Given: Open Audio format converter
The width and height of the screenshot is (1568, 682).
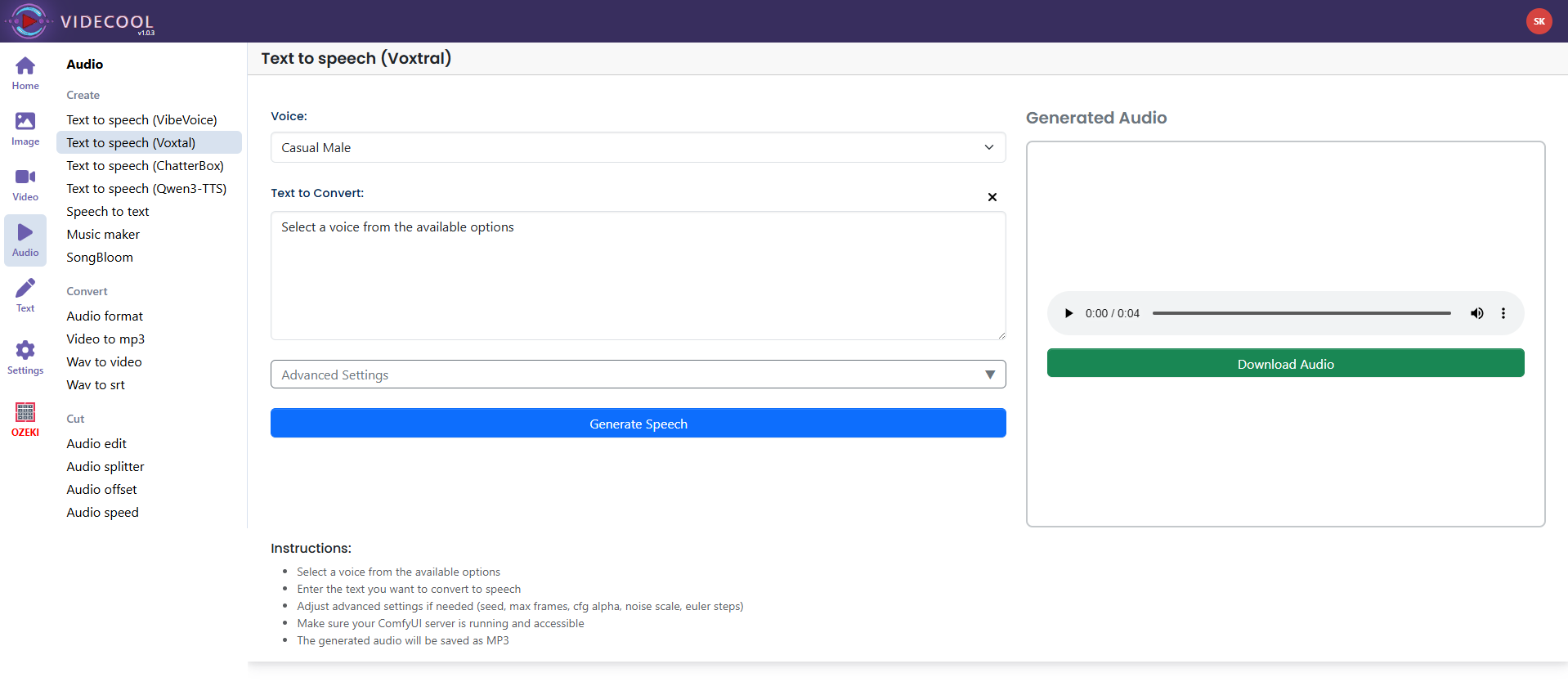Looking at the screenshot, I should click(x=105, y=316).
